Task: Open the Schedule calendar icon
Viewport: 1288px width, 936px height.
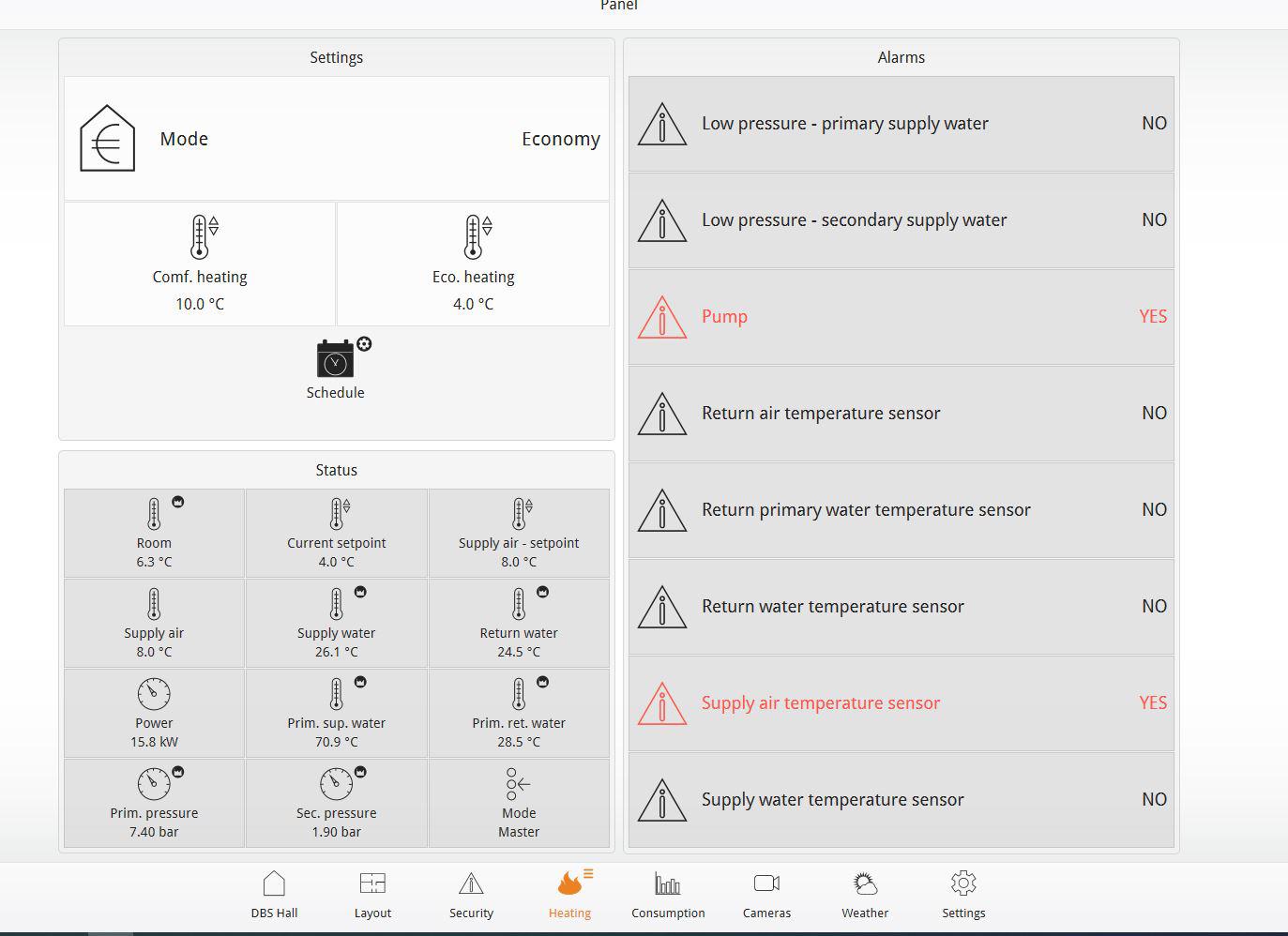Action: (336, 360)
